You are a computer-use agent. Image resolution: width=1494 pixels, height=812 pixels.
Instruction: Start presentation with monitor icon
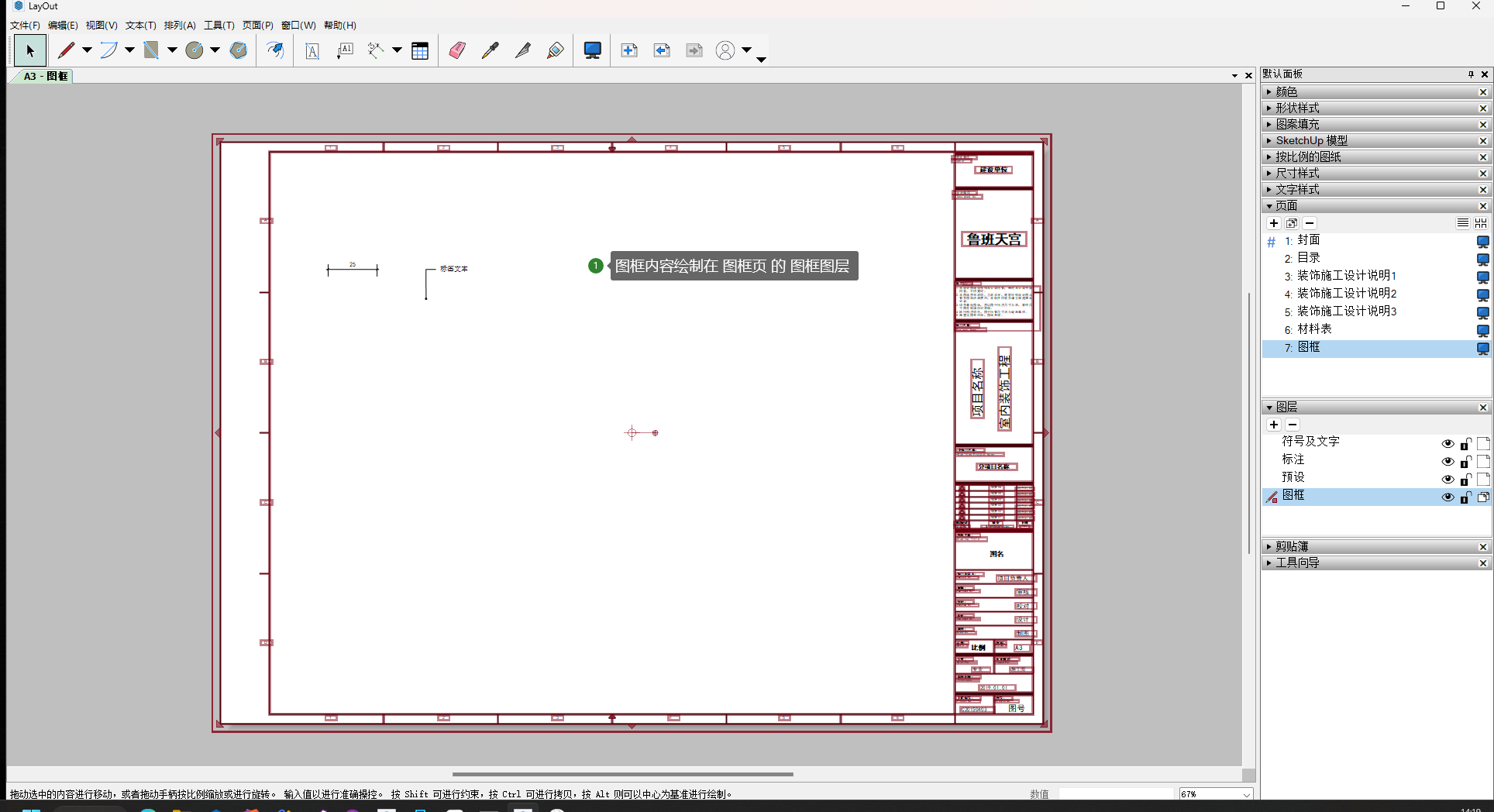point(592,51)
